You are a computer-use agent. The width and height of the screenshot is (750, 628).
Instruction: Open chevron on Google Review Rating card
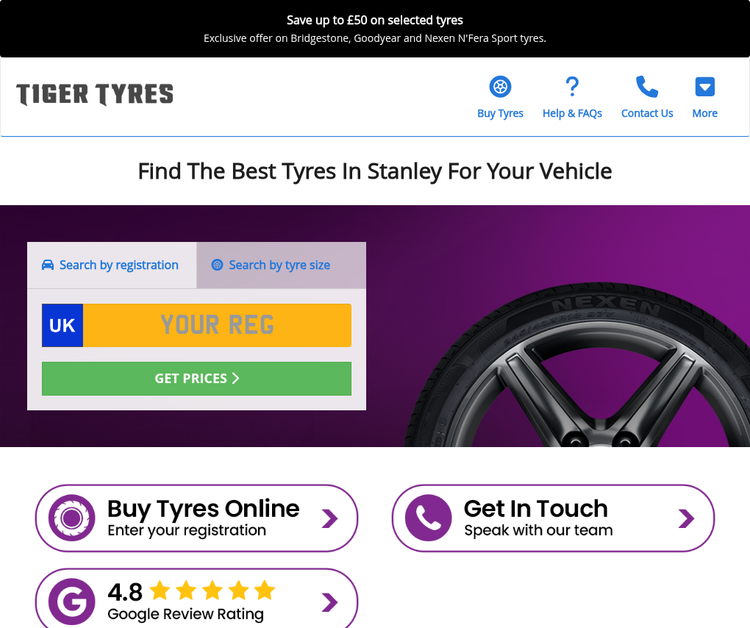pos(330,602)
